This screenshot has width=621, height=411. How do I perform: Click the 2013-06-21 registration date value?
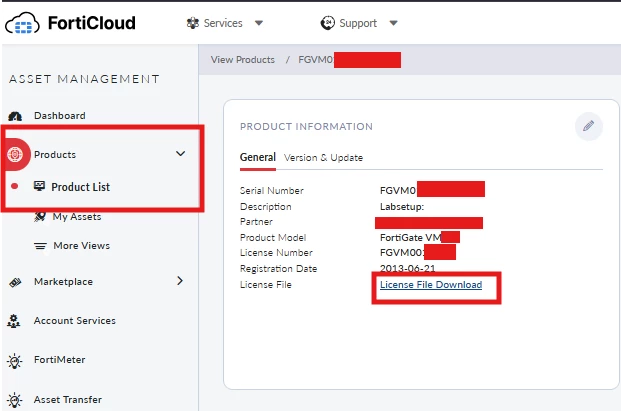pyautogui.click(x=408, y=268)
